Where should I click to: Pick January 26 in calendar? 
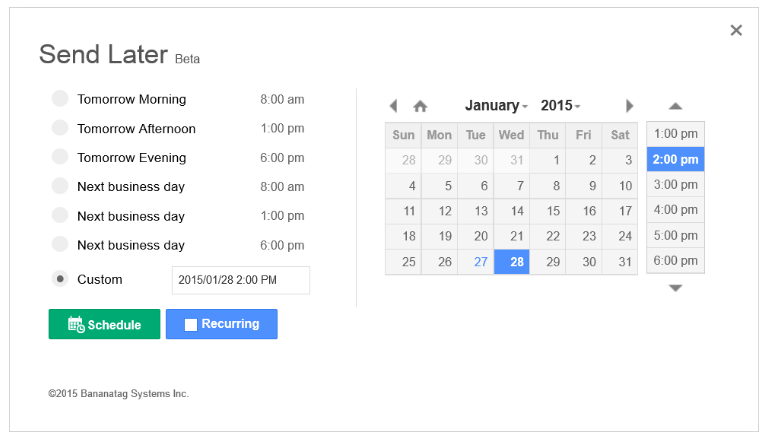[440, 262]
